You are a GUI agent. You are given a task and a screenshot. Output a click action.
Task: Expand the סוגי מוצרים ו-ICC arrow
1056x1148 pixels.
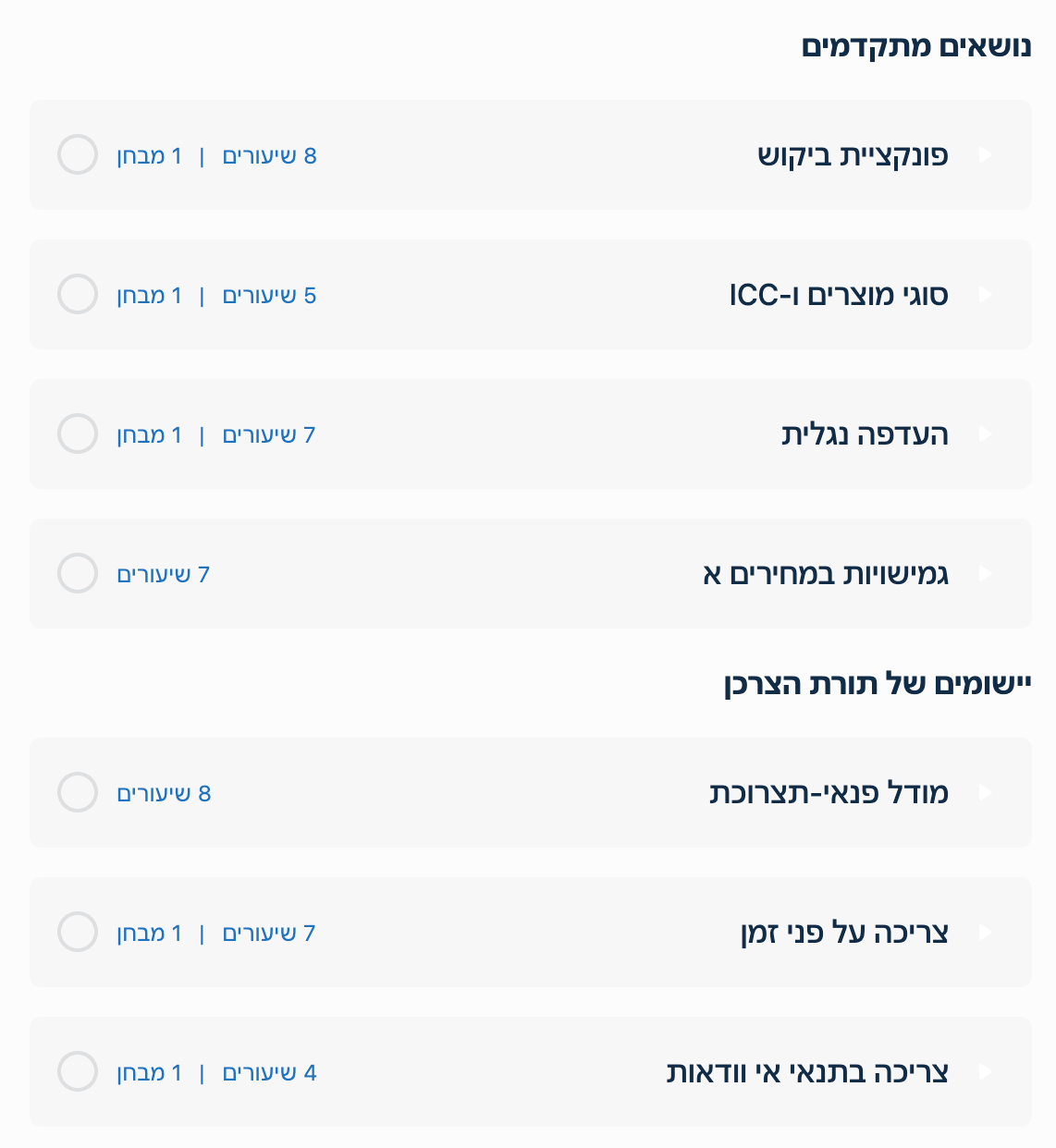tap(985, 295)
